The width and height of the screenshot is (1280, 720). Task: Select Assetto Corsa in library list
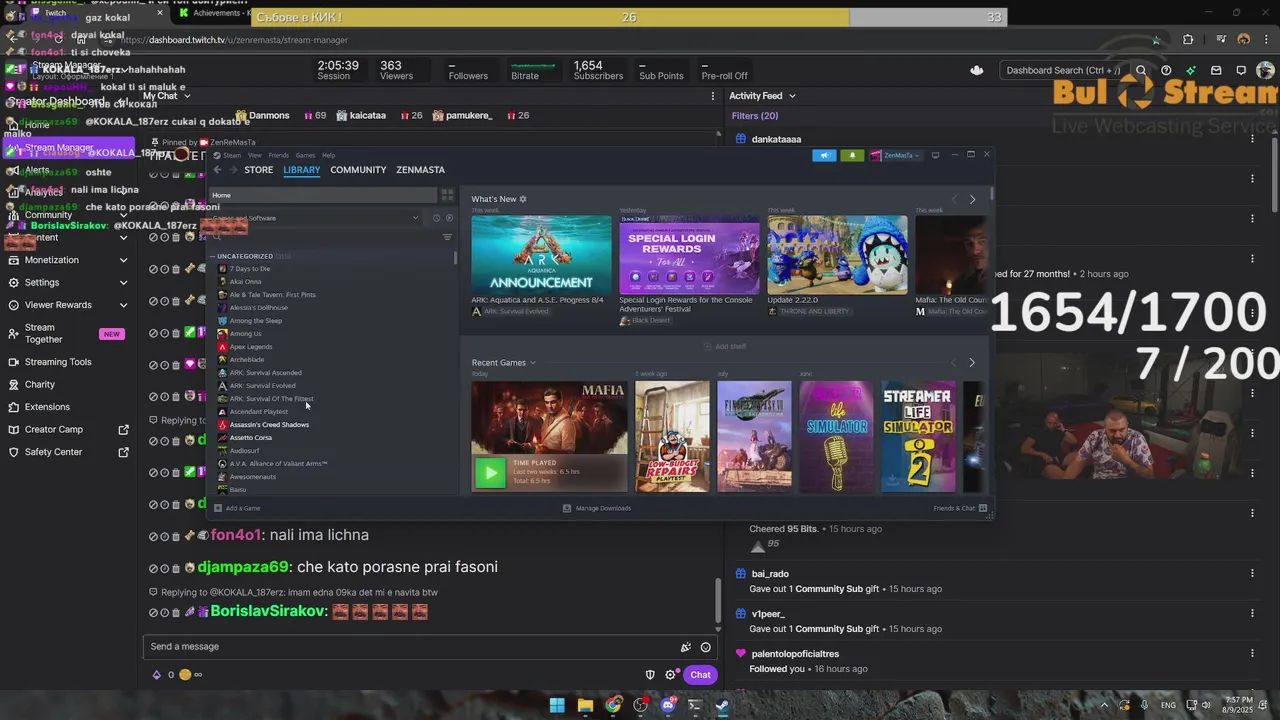251,438
